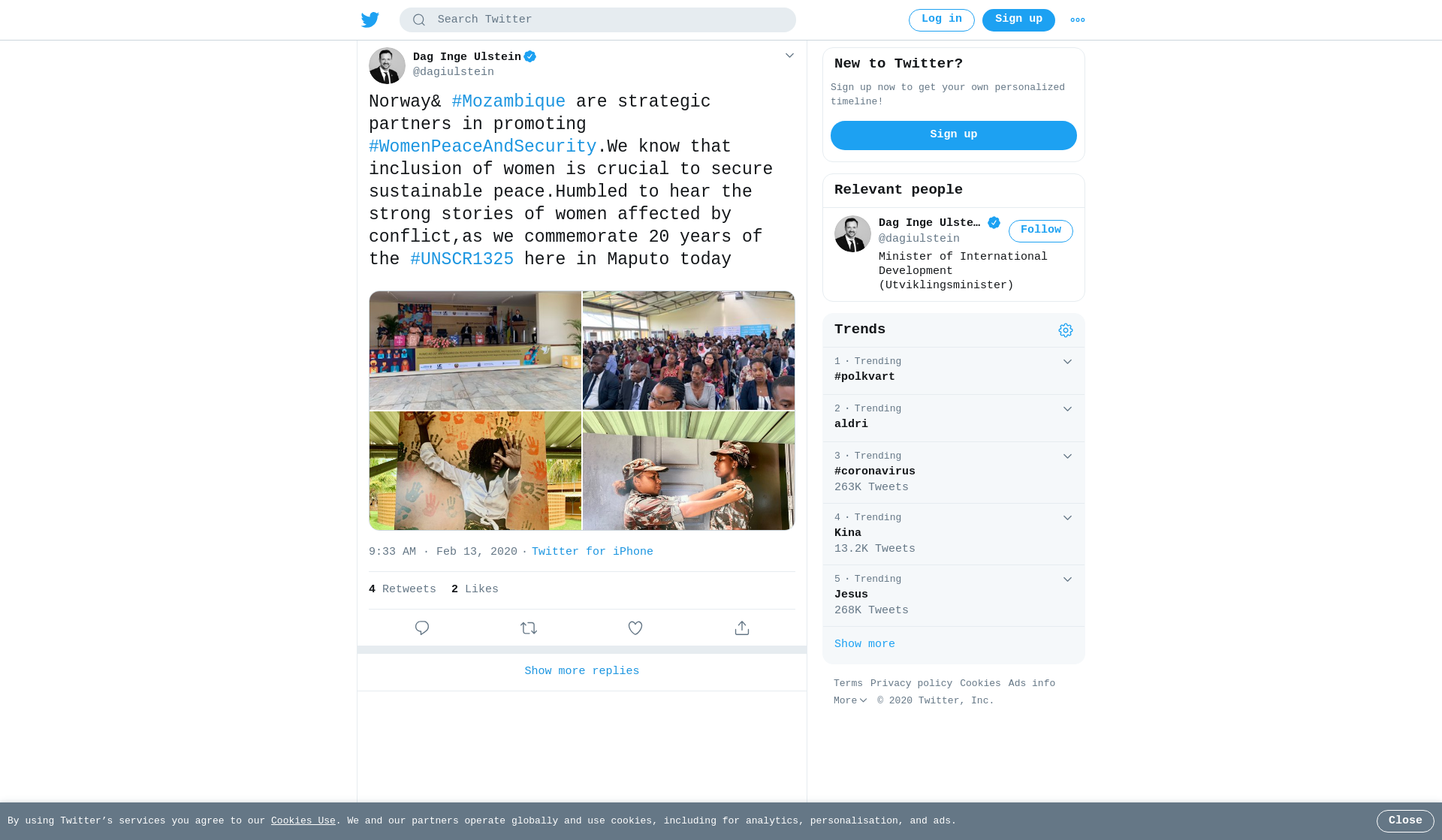Select the Jesus trending topic
This screenshot has height=840, width=1442.
pos(954,595)
